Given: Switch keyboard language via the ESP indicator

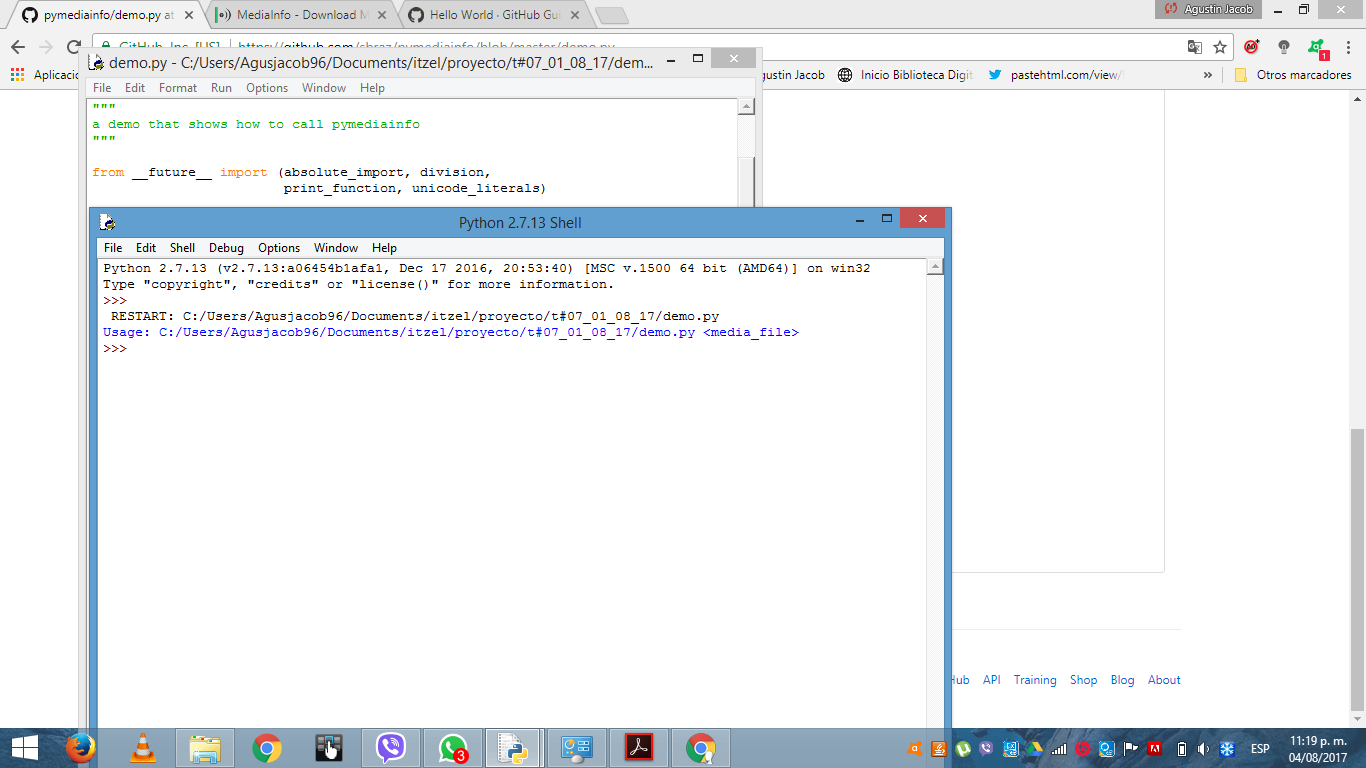Looking at the screenshot, I should [x=1260, y=748].
